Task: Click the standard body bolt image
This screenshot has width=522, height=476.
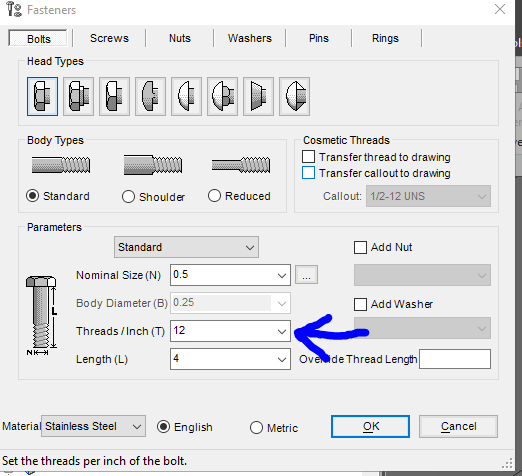Action: [61, 165]
